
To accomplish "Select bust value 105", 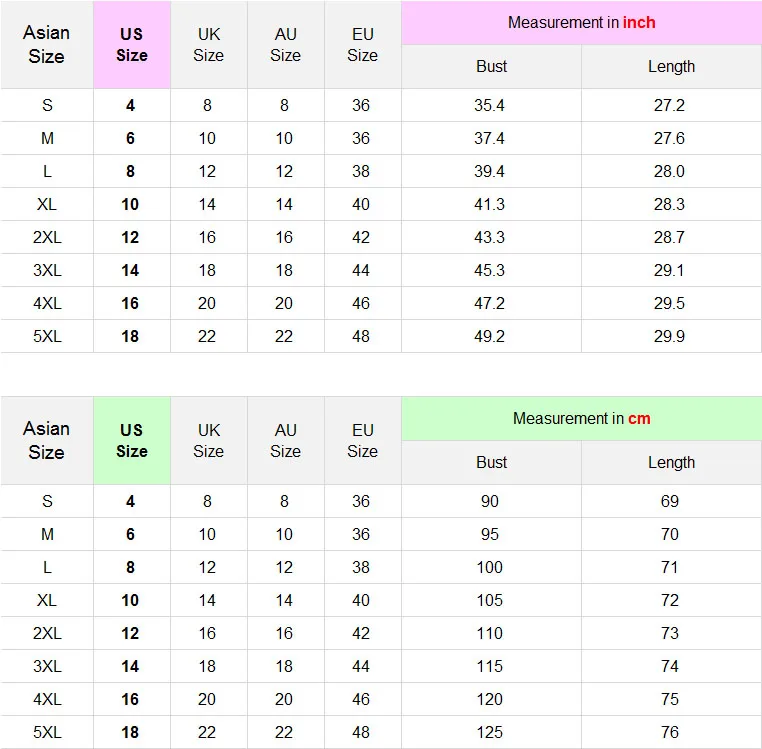I will (x=489, y=600).
